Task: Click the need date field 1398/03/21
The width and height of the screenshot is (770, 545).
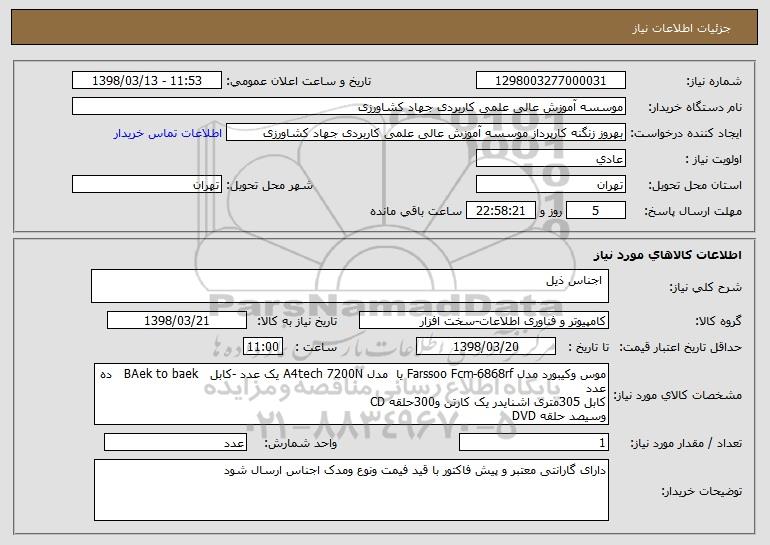Action: pos(177,321)
